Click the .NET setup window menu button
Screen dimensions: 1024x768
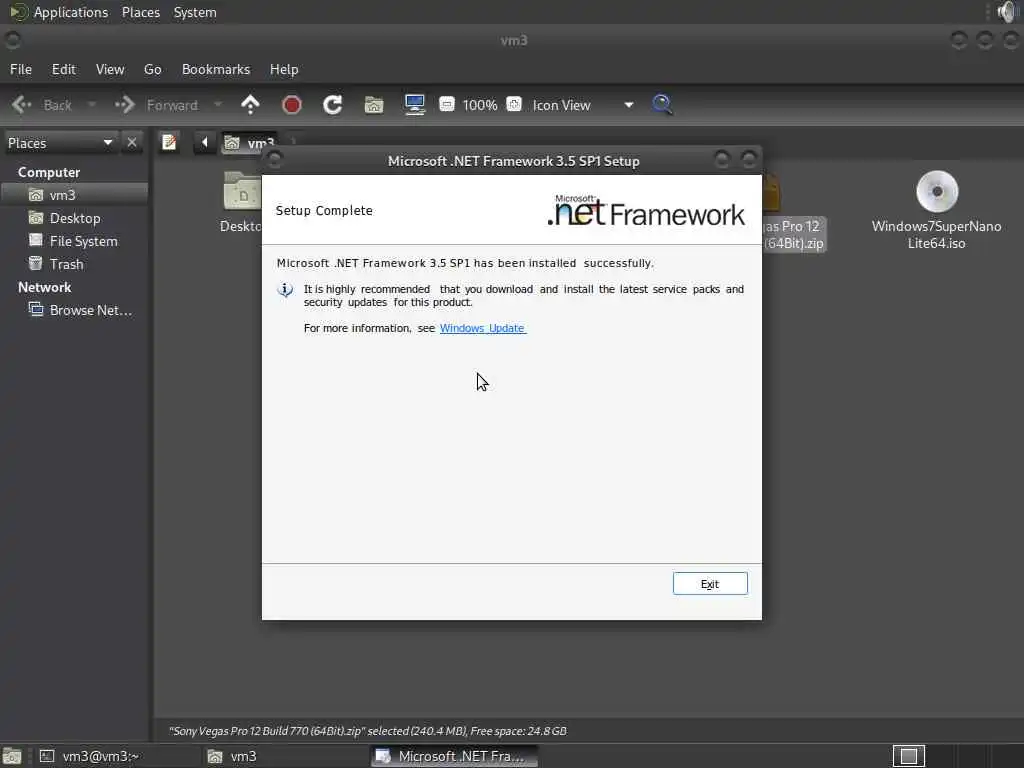click(275, 160)
